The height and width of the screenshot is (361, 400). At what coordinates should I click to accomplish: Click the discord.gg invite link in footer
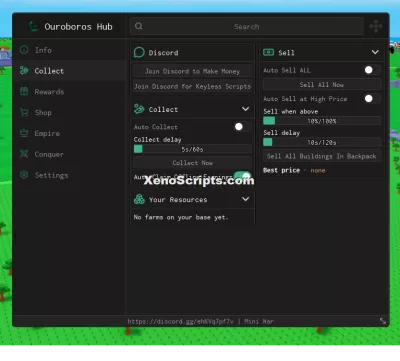181,321
